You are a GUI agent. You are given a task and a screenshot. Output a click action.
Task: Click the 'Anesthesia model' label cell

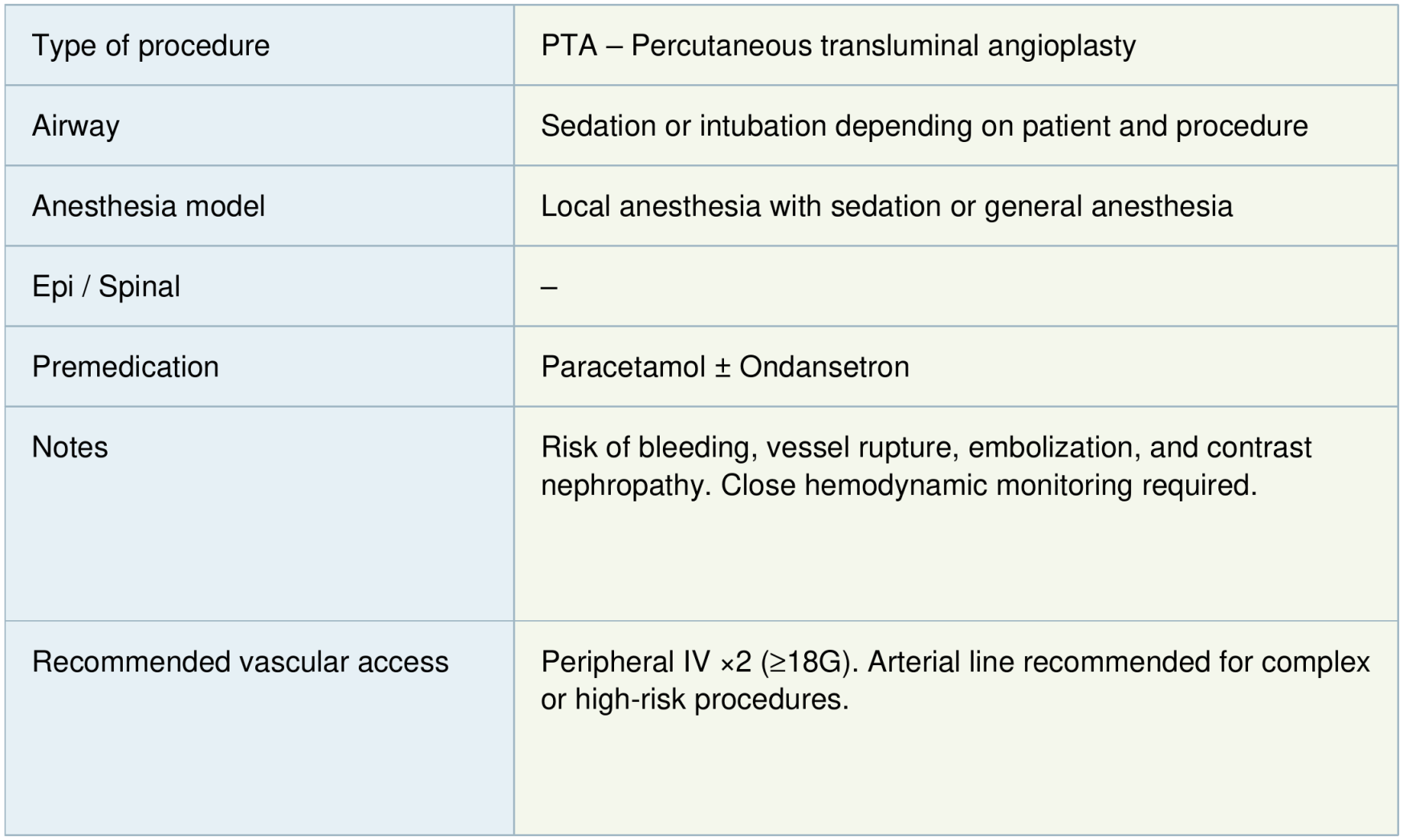click(x=148, y=206)
